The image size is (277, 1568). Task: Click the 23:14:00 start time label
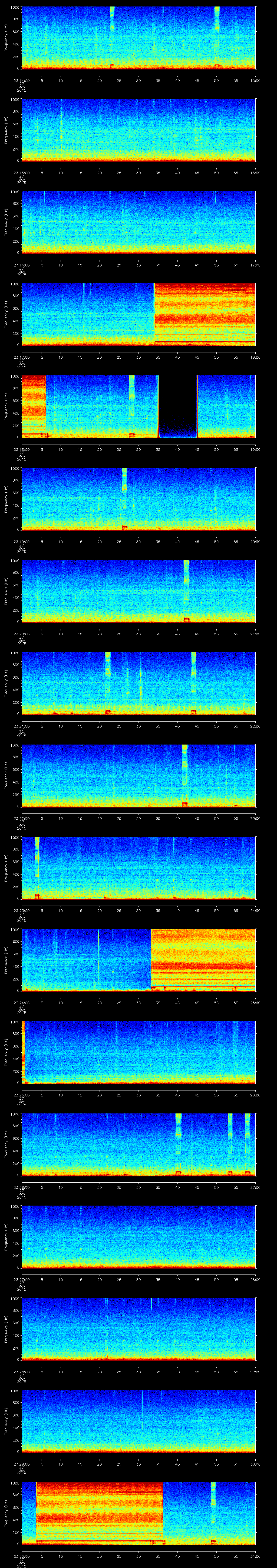click(21, 80)
